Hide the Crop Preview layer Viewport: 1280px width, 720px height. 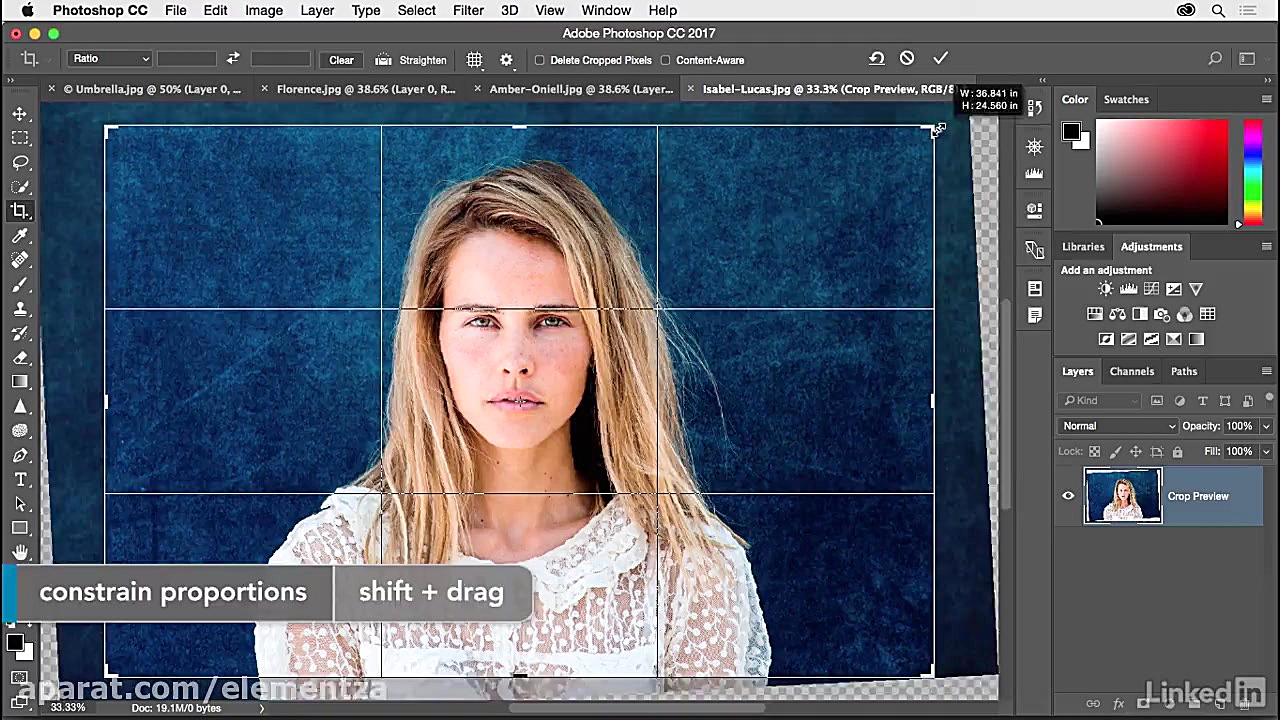tap(1068, 496)
